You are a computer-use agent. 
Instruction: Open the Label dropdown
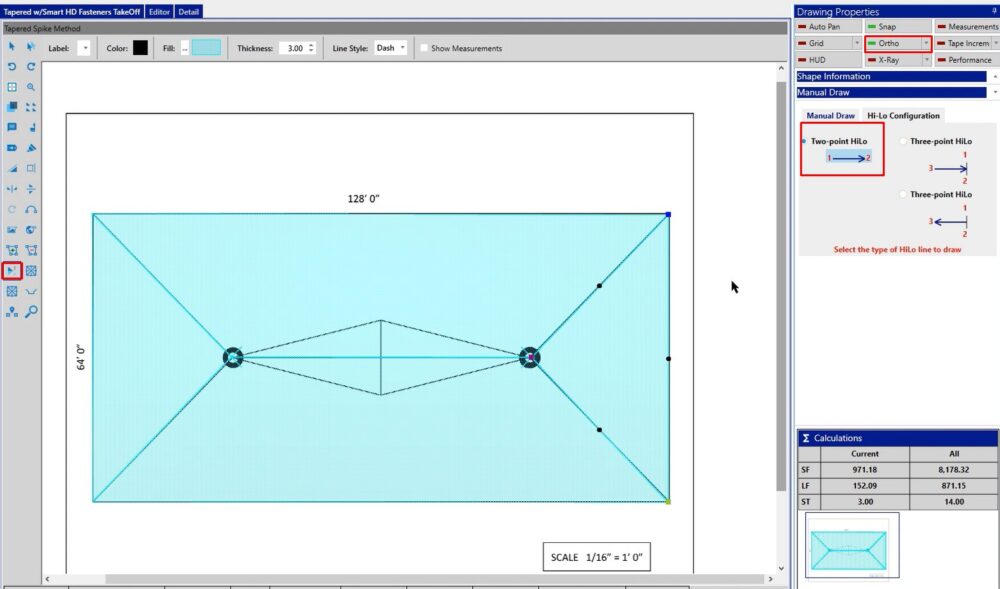click(x=84, y=48)
